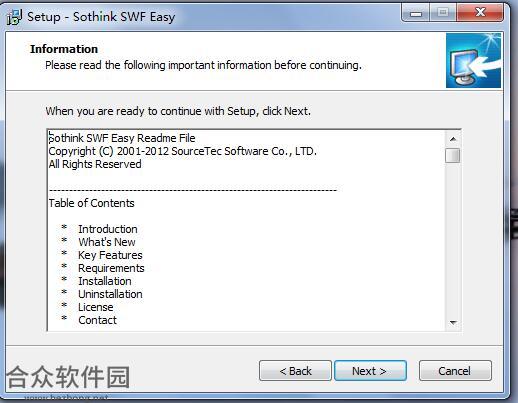Viewport: 518px width, 403px height.
Task: Click 'Key Features' in the contents list
Action: [x=110, y=255]
